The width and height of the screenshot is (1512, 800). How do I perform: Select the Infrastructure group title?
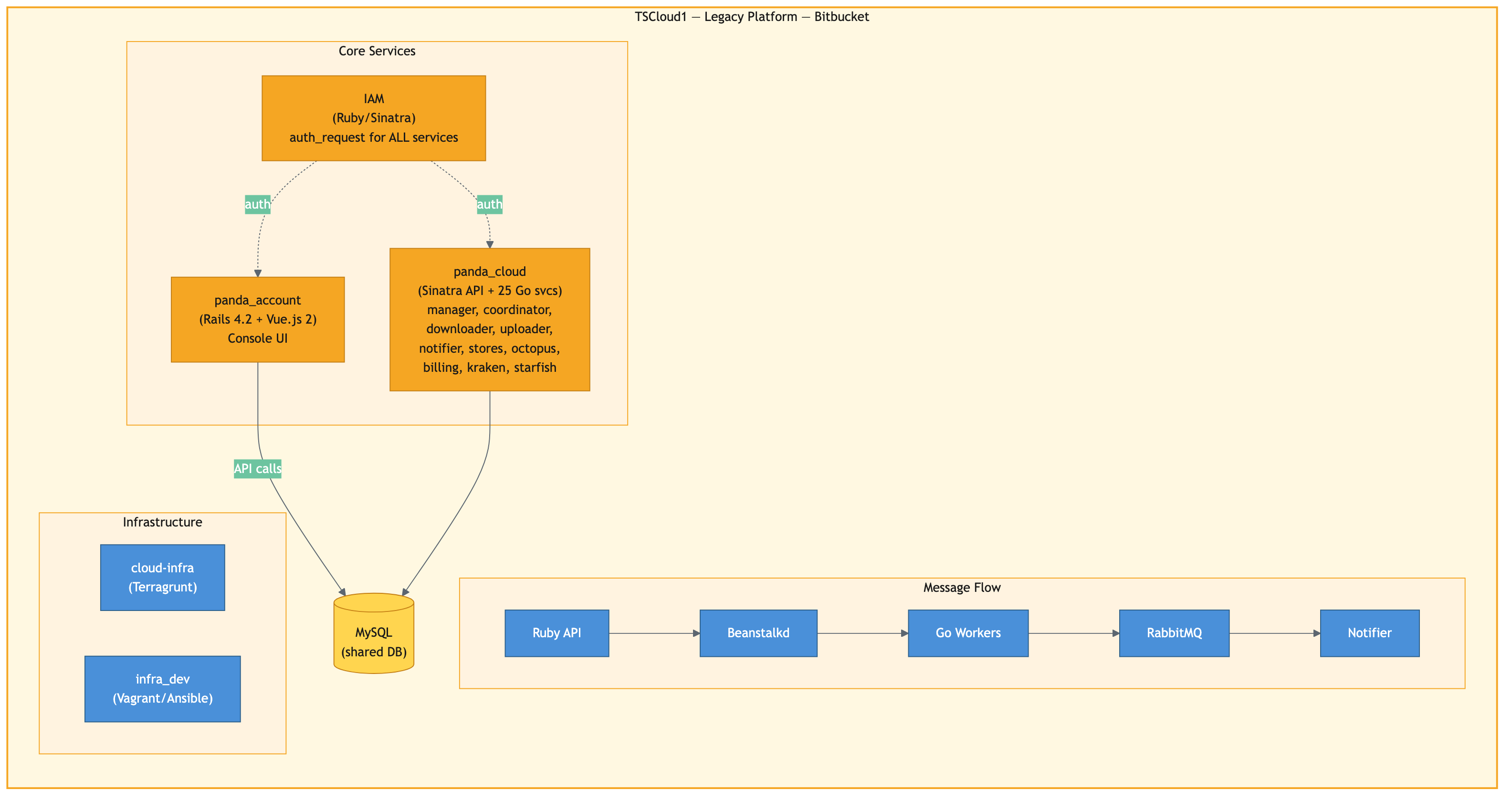[x=162, y=522]
